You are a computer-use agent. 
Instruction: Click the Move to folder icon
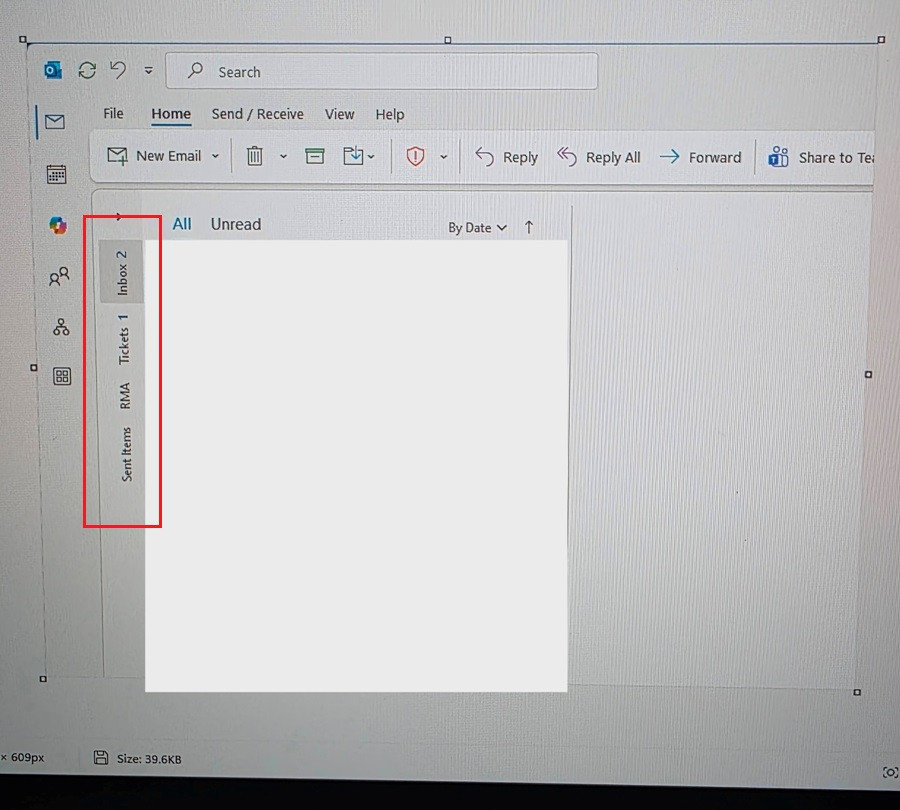point(353,156)
